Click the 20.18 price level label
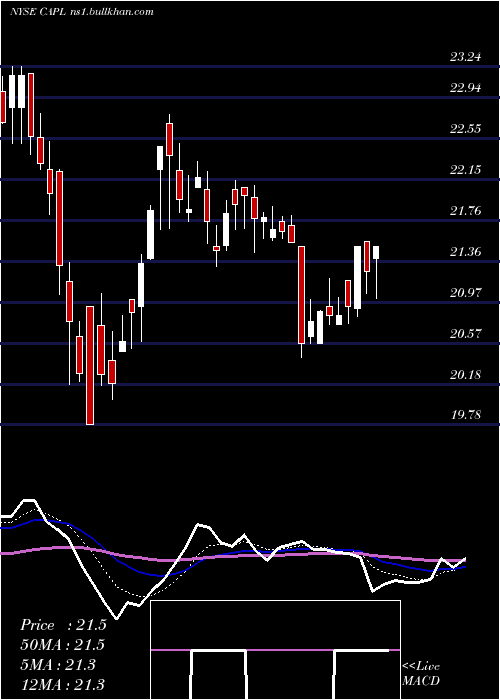The height and width of the screenshot is (700, 500). tap(466, 375)
